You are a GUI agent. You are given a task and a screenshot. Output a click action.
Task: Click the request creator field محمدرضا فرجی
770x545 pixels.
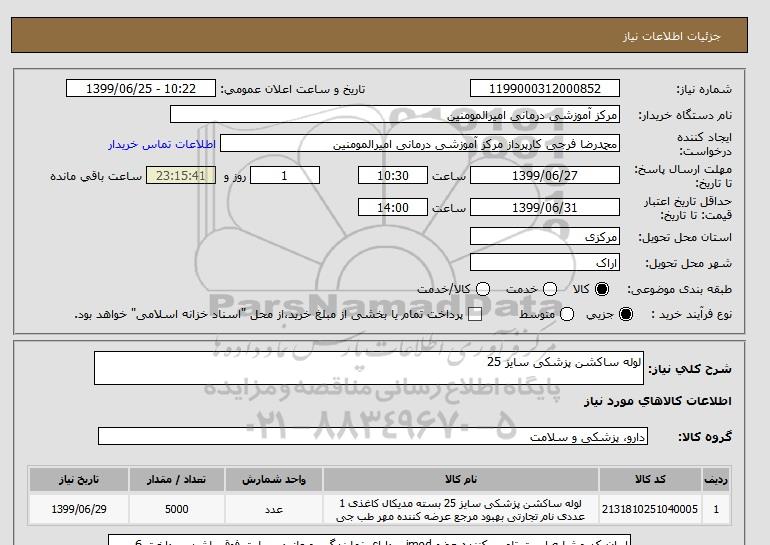tap(420, 144)
